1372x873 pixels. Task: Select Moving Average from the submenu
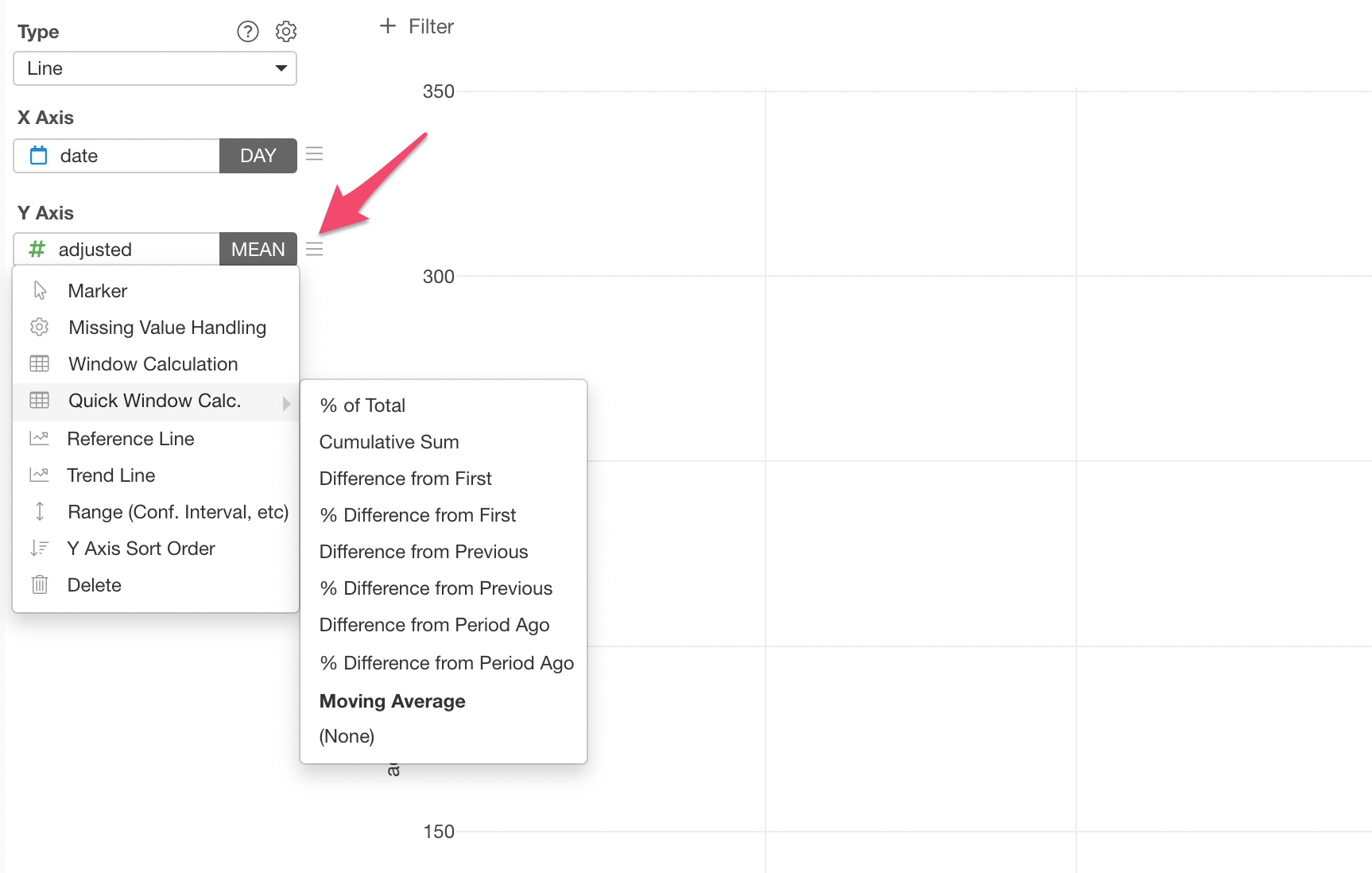tap(393, 701)
